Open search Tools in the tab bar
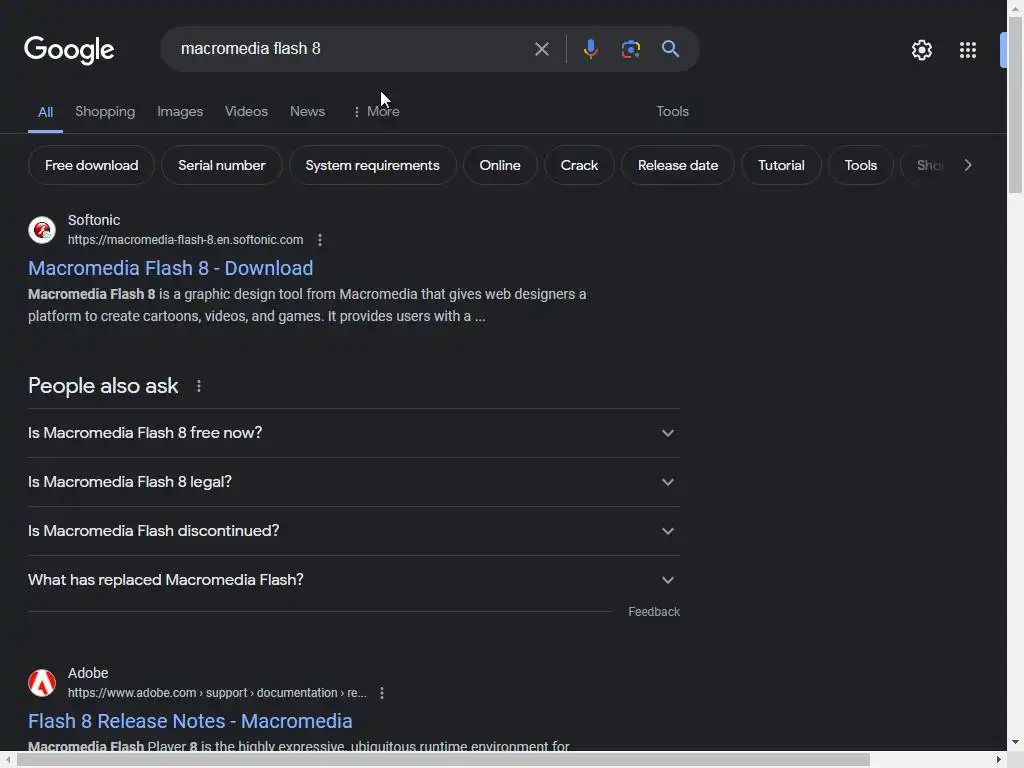This screenshot has width=1024, height=768. (x=673, y=112)
